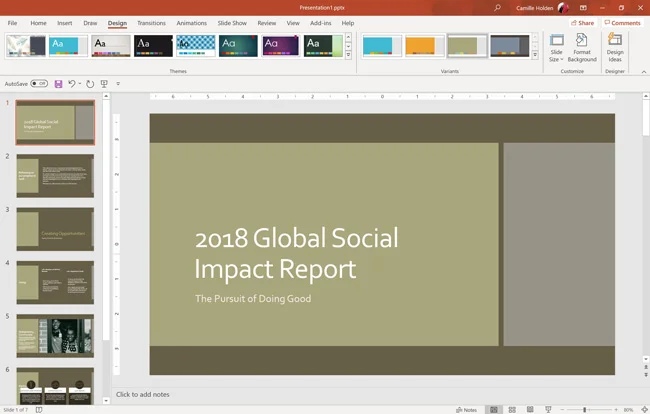
Task: Apply the white Office theme with colored bar
Action: (x=111, y=46)
